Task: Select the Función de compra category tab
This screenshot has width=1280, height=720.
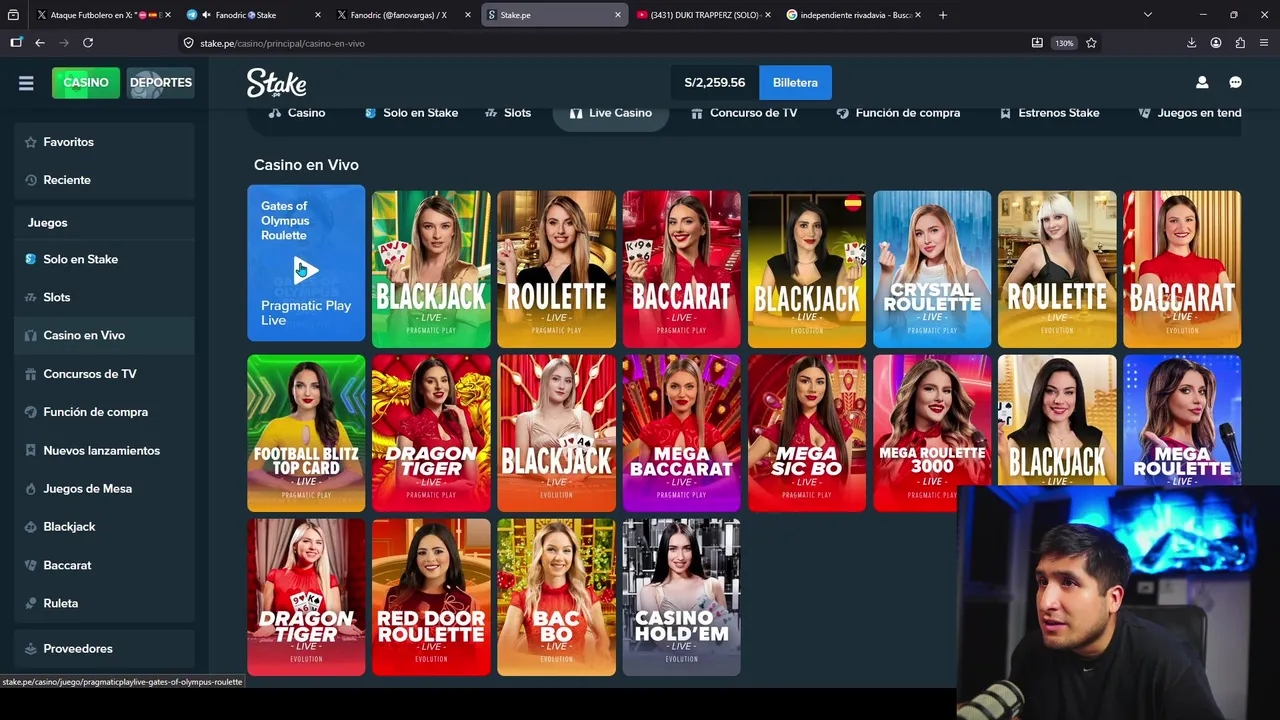Action: tap(898, 113)
